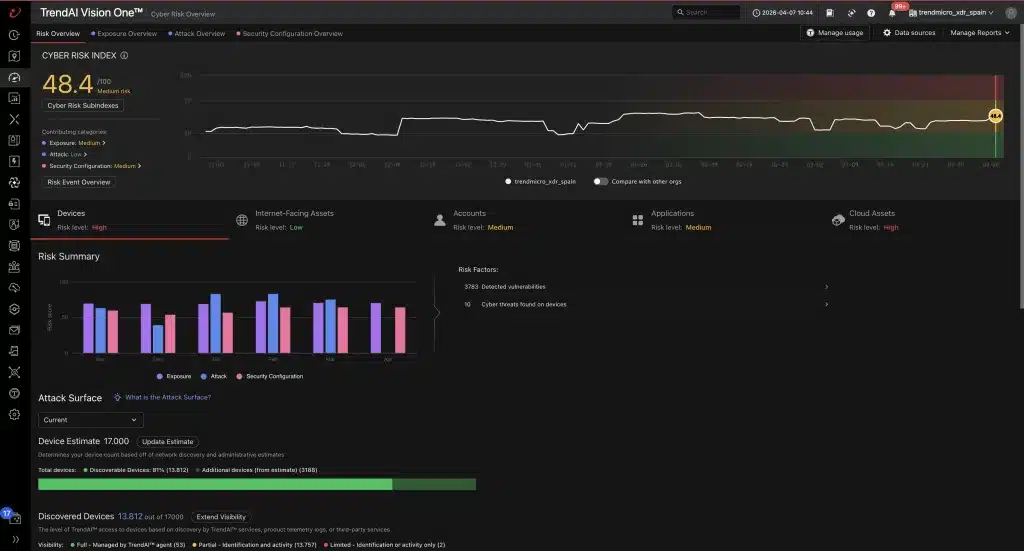Open the Manage Reports dropdown
This screenshot has width=1024, height=551.
click(x=980, y=33)
